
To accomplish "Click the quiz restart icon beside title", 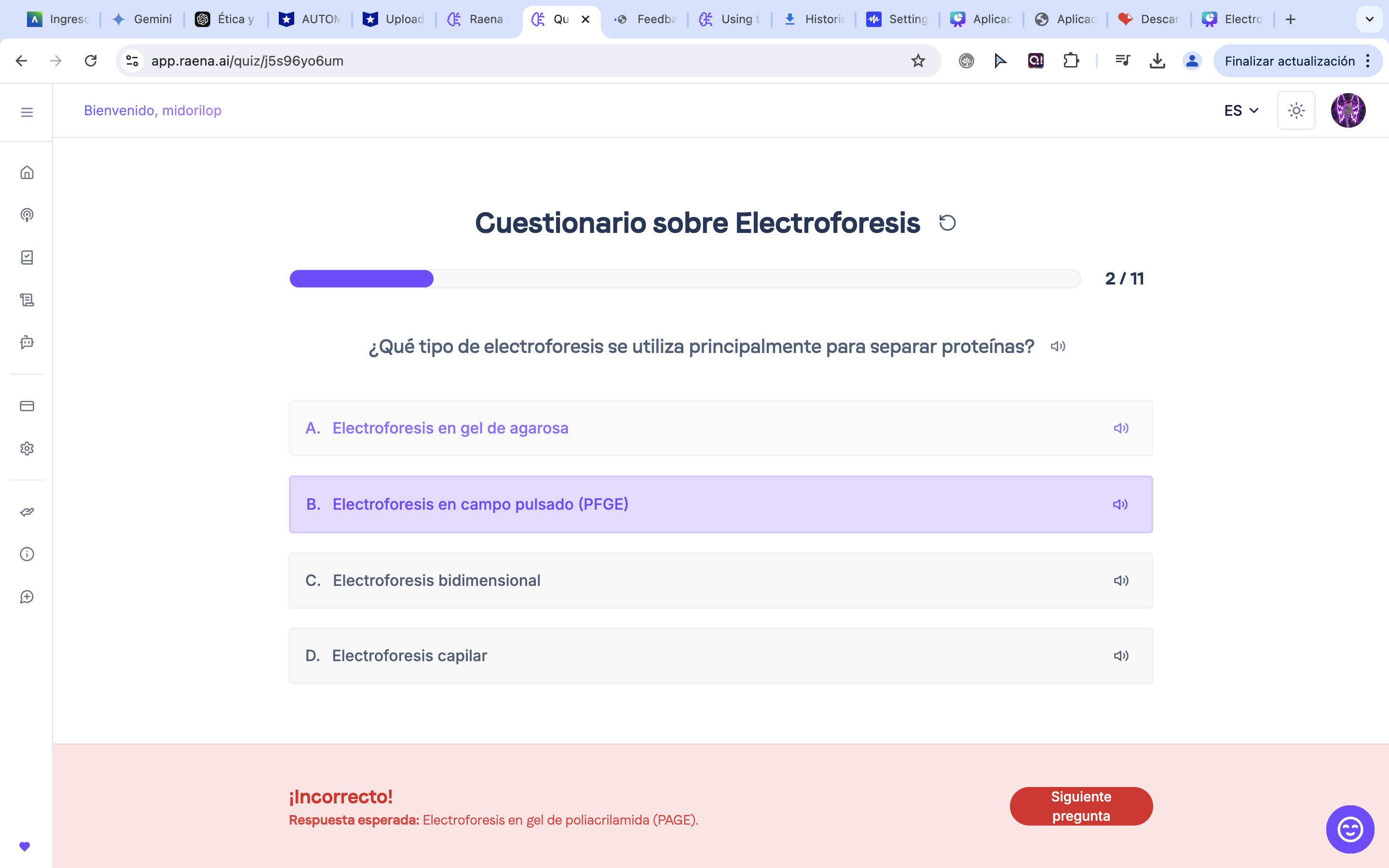I will tap(947, 223).
